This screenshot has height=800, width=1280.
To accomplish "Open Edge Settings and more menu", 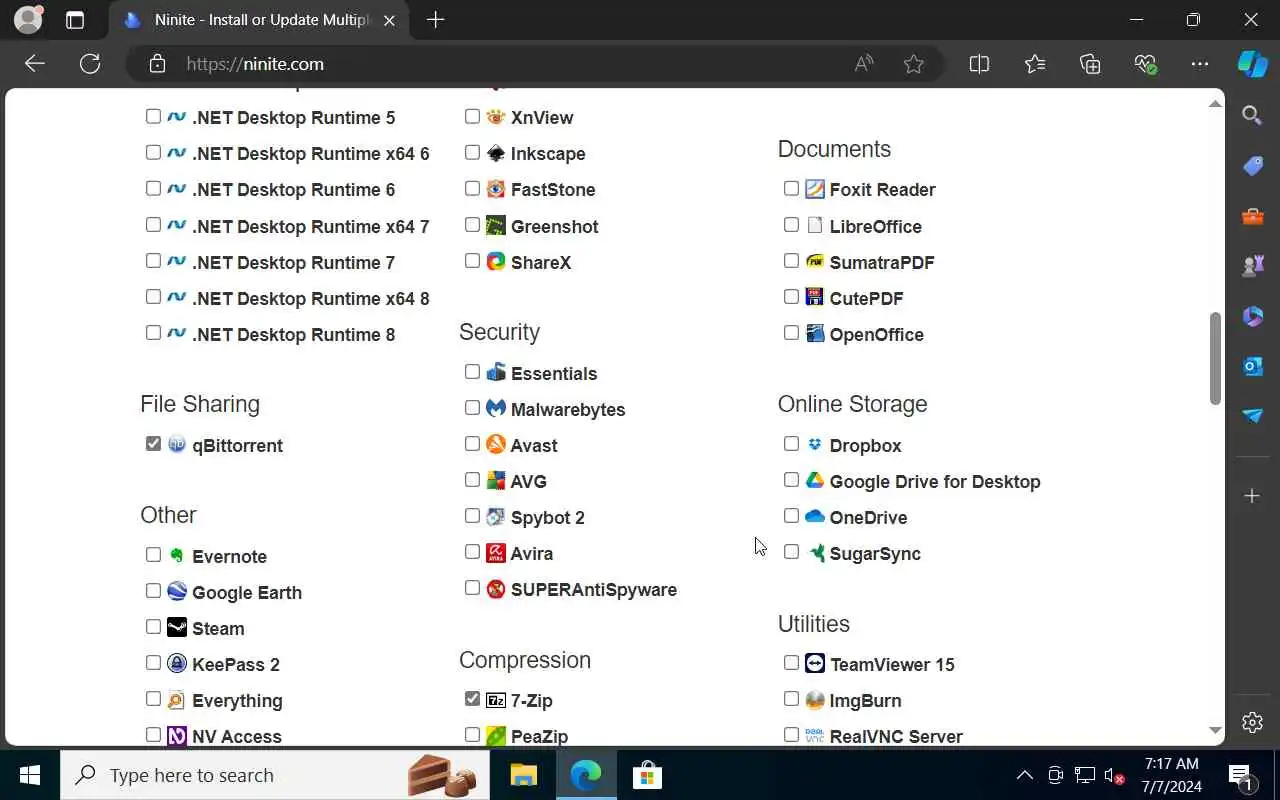I will [x=1200, y=63].
